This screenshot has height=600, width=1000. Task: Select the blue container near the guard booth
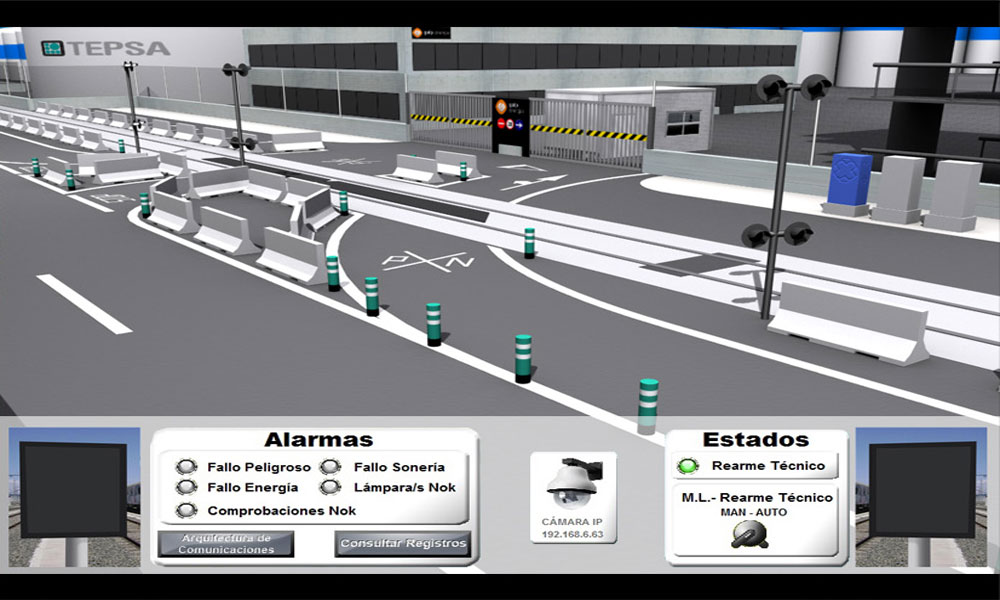tap(848, 180)
